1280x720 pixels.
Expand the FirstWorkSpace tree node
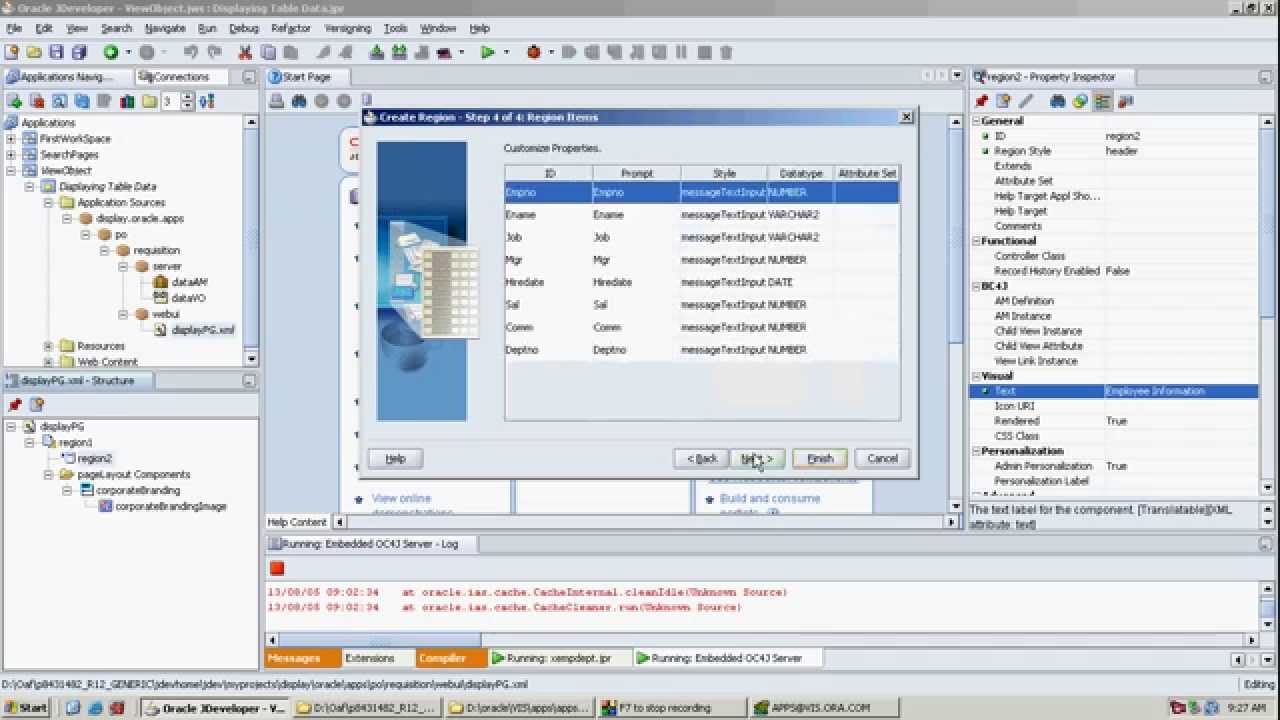tap(11, 139)
